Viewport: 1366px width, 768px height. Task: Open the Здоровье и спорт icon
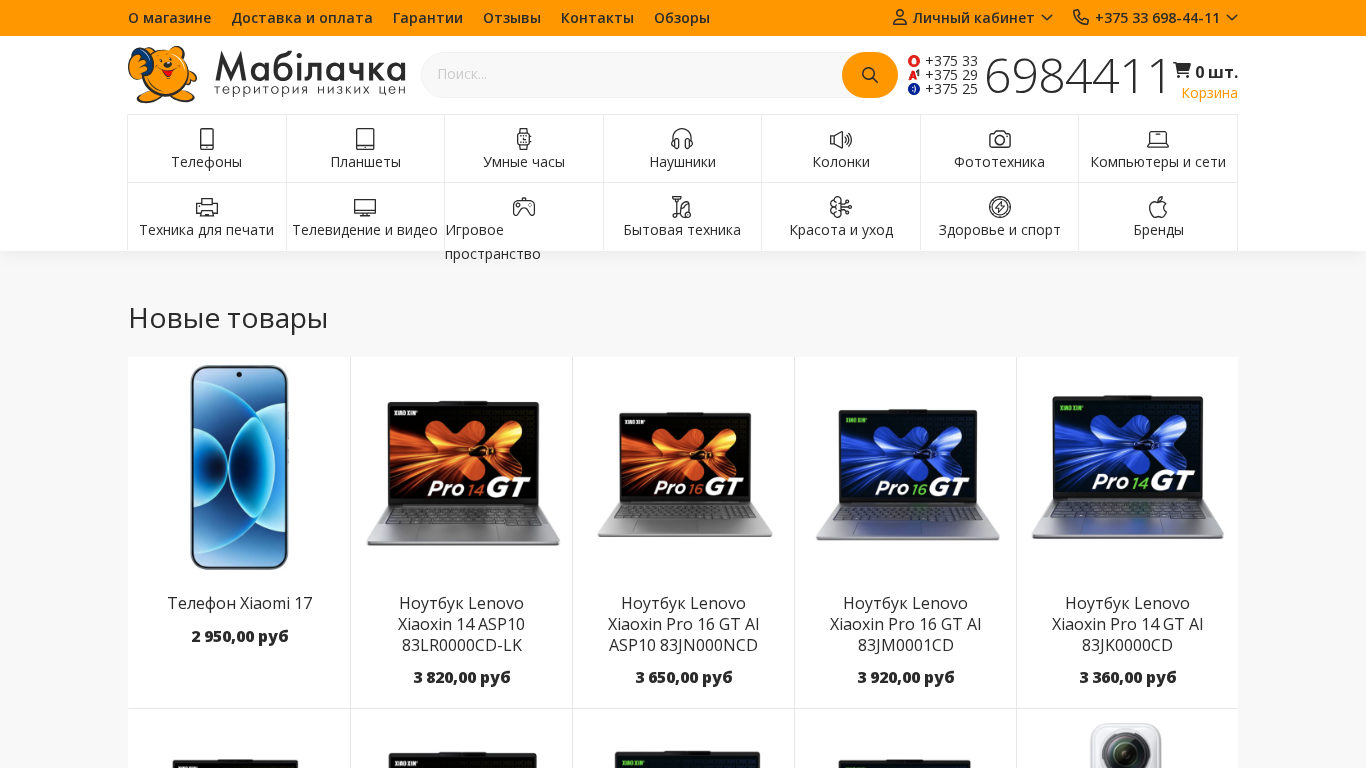click(1000, 207)
